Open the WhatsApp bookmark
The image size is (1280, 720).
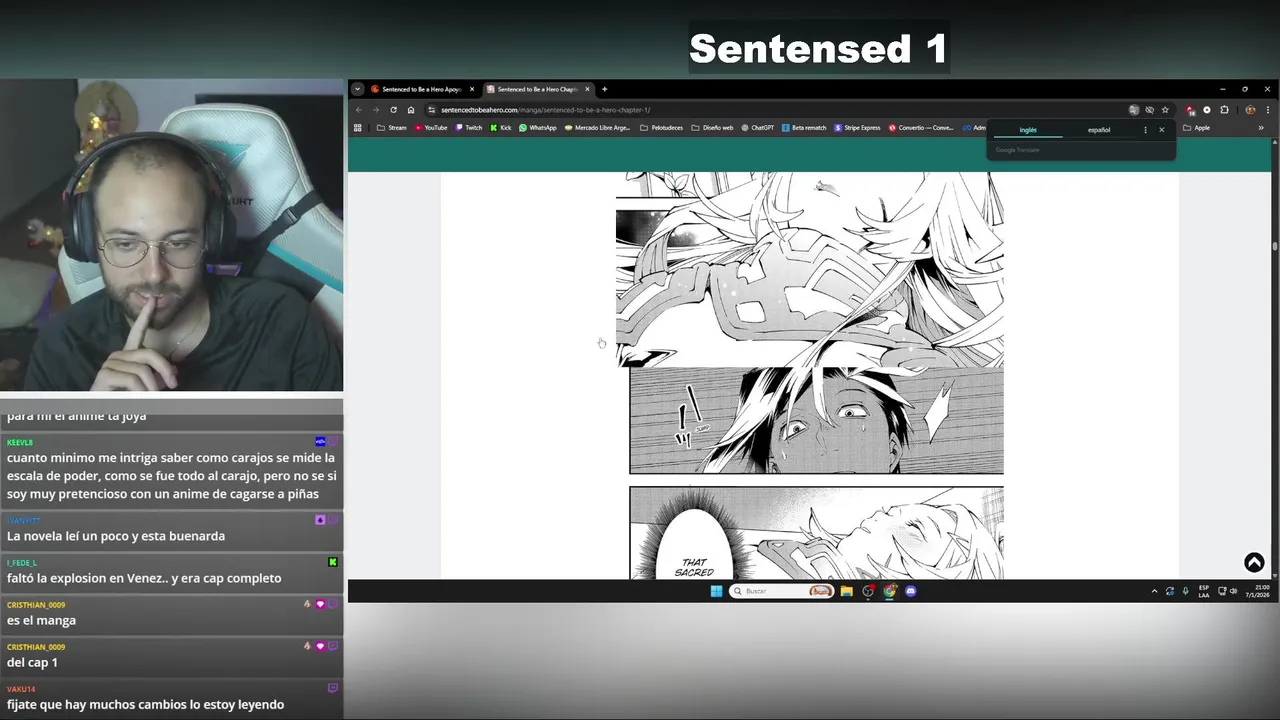tap(538, 128)
